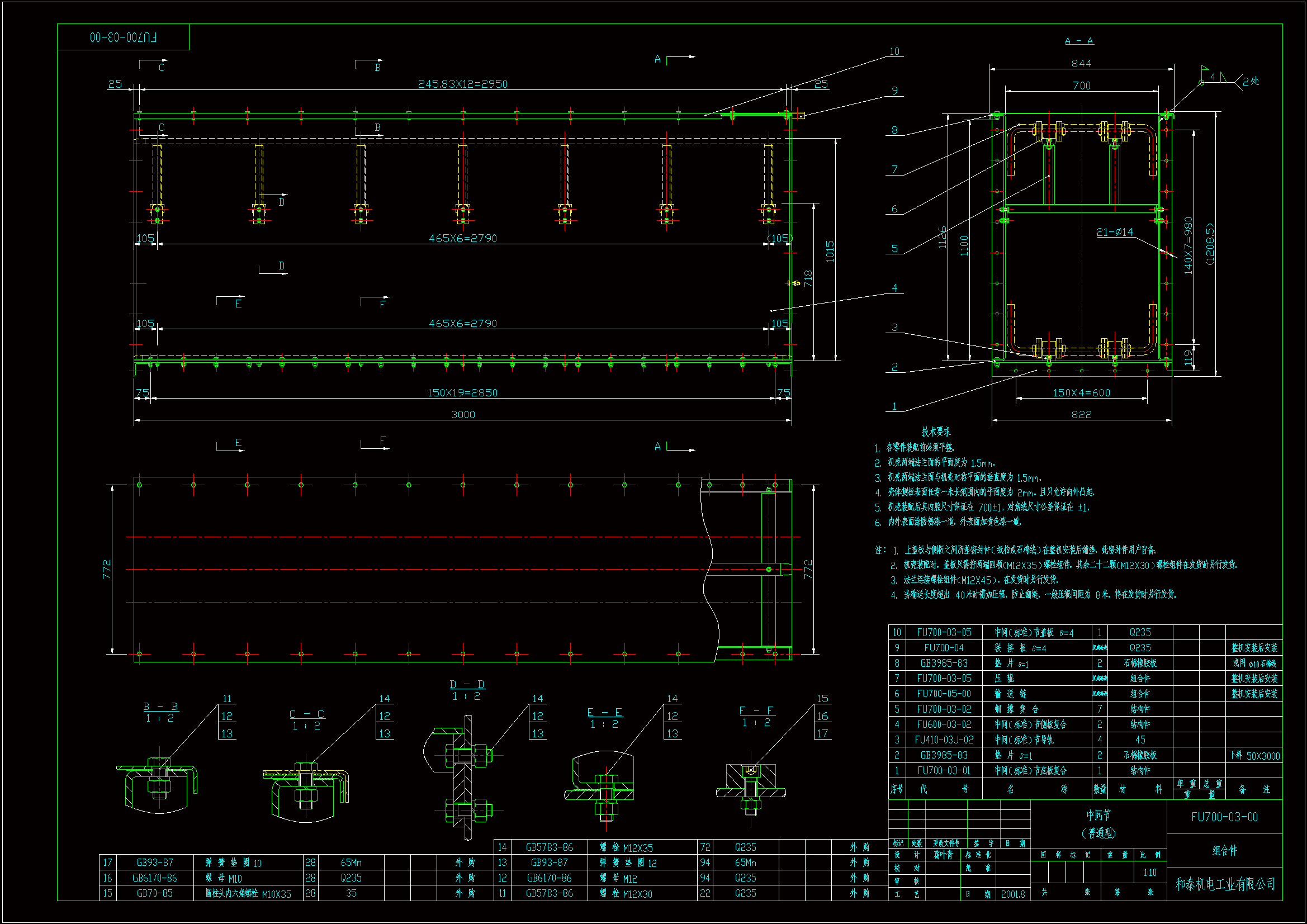Screen dimensions: 1307x924
Task: Select the 150X4=600 dimension text
Action: tap(1081, 393)
